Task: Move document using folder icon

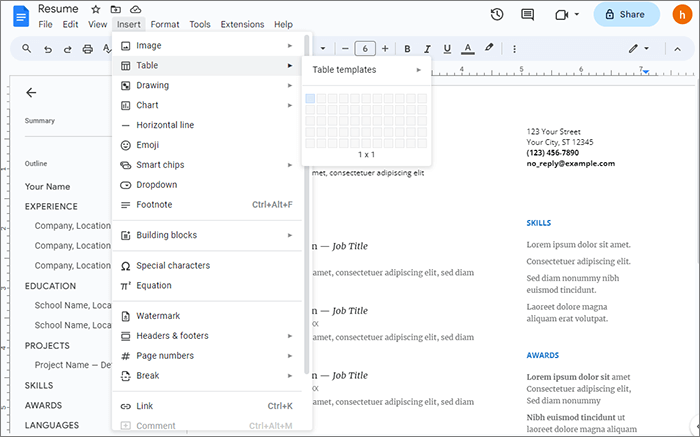Action: pos(116,9)
